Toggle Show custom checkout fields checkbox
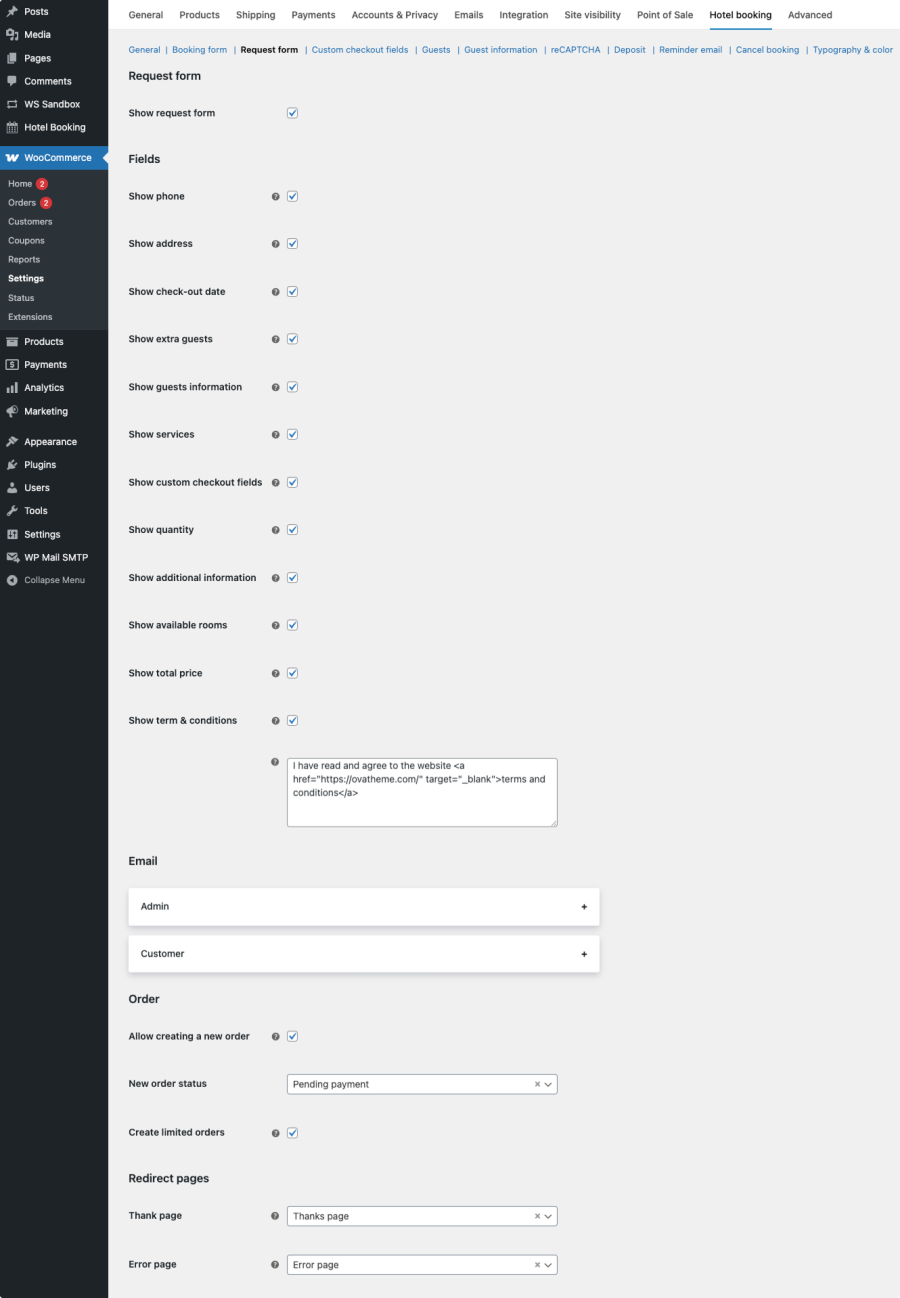 [x=293, y=482]
